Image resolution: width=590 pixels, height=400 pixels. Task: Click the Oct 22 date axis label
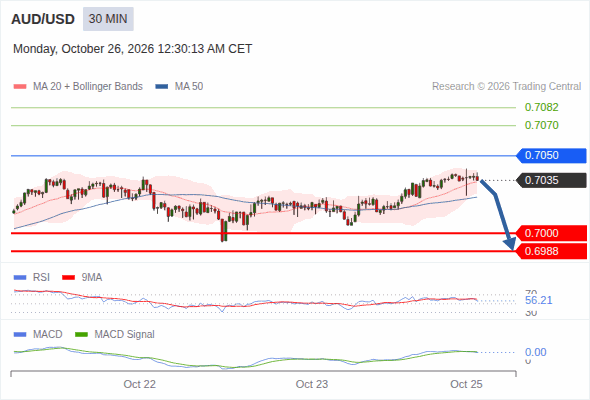click(x=140, y=384)
